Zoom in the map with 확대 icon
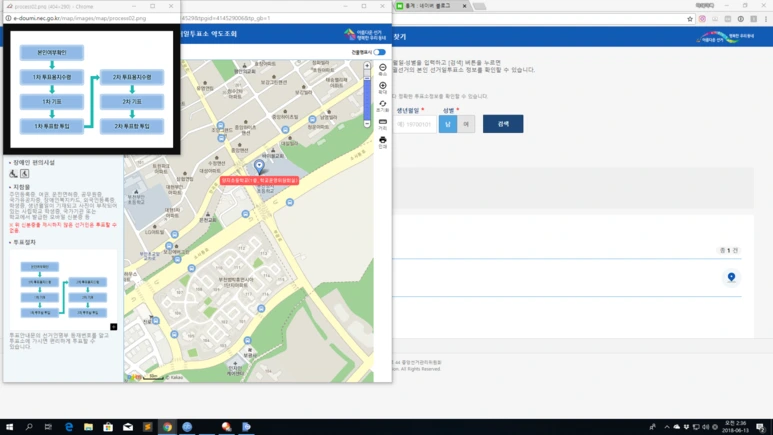773x435 pixels. pos(383,88)
